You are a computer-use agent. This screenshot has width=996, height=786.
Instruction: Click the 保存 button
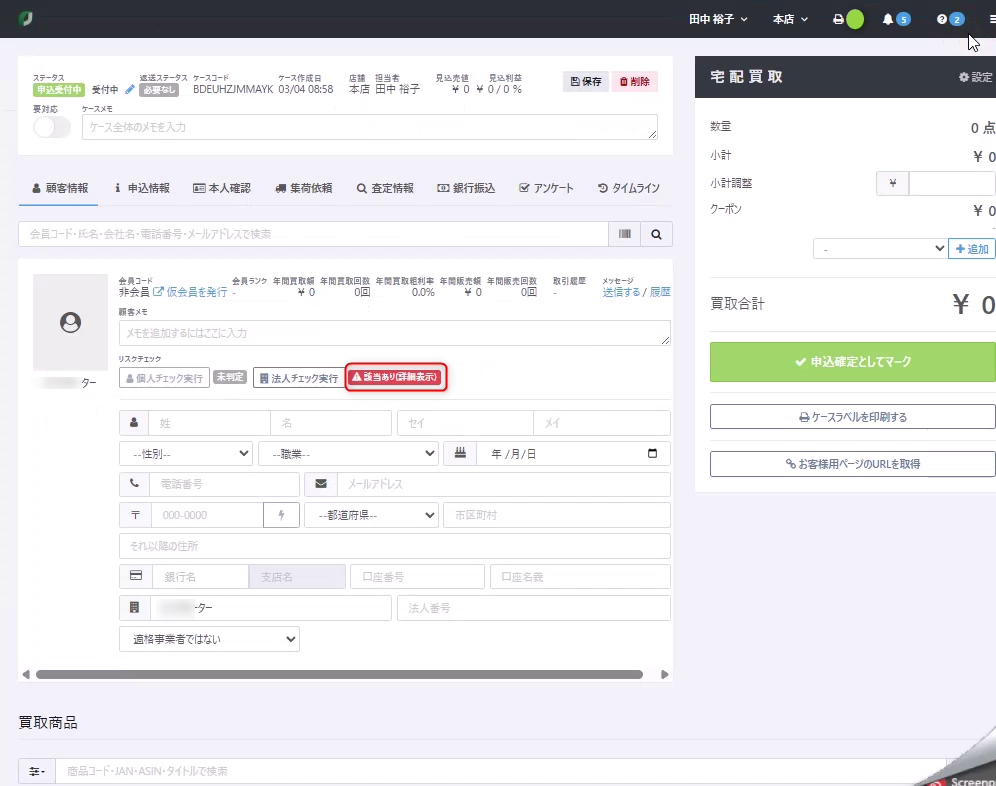[x=586, y=81]
